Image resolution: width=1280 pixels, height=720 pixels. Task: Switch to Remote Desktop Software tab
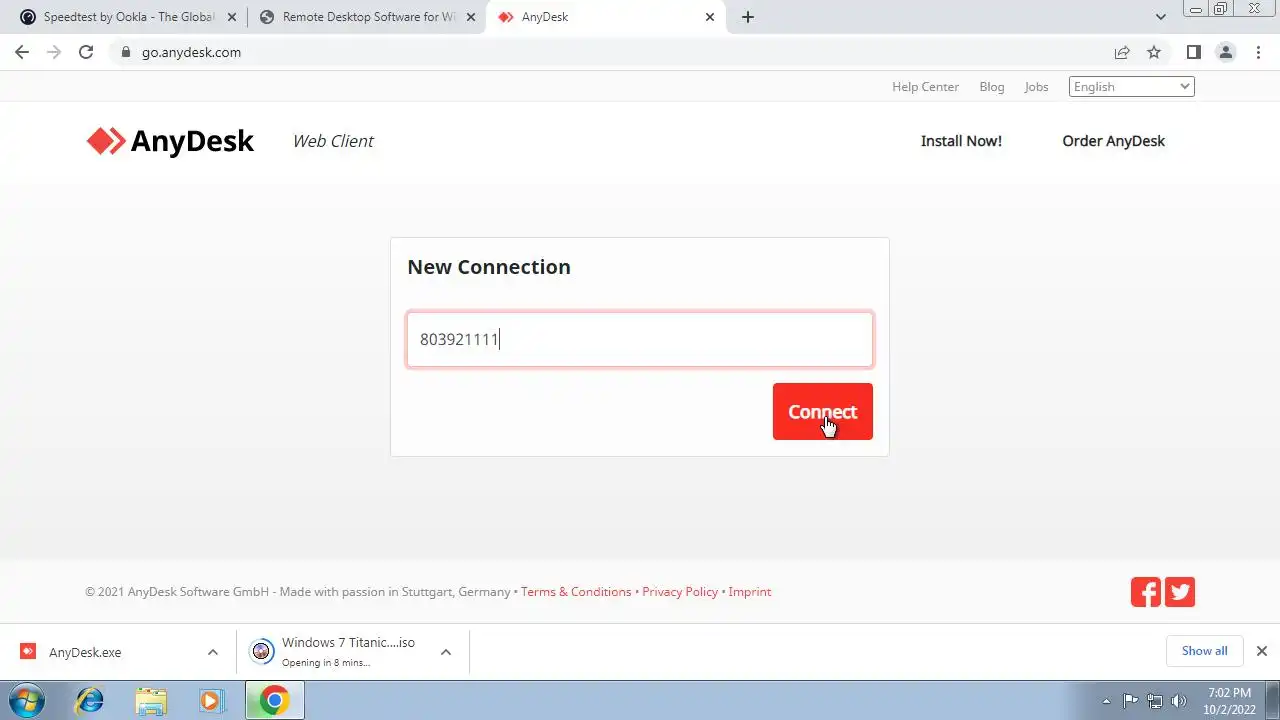(365, 17)
